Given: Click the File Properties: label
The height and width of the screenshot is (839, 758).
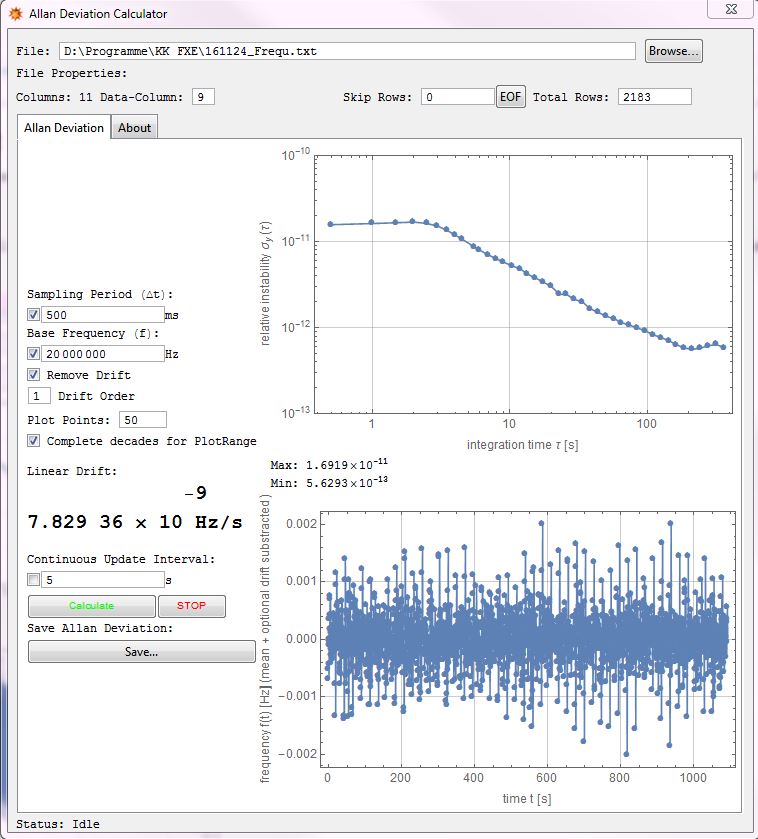Looking at the screenshot, I should tap(72, 73).
